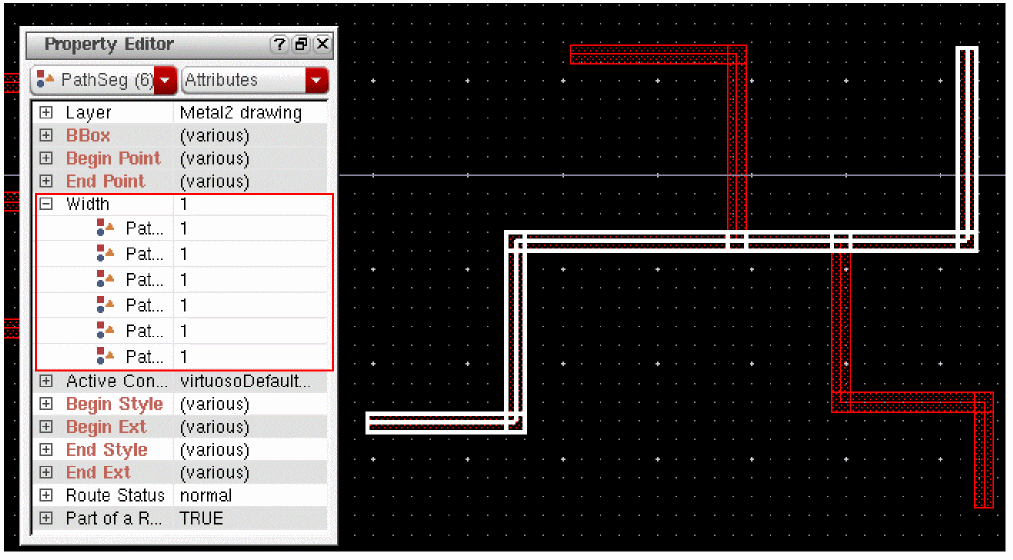Click the 'Layer' property label
The image size is (1013, 560).
(89, 113)
